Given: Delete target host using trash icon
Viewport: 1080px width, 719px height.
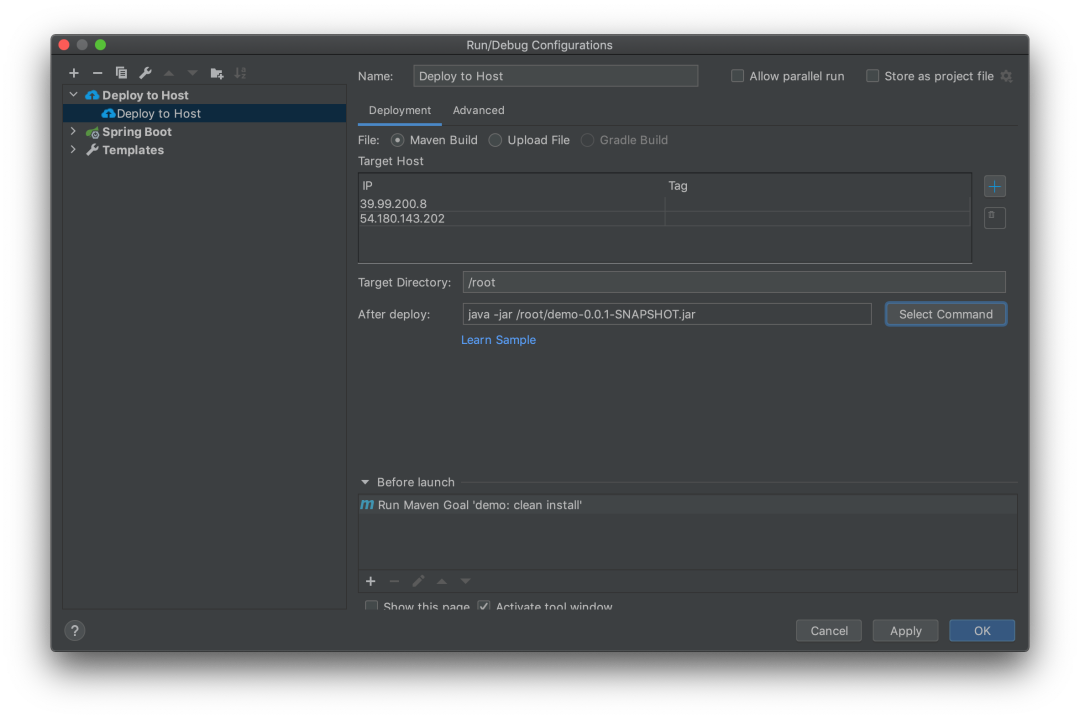Looking at the screenshot, I should click(x=994, y=216).
